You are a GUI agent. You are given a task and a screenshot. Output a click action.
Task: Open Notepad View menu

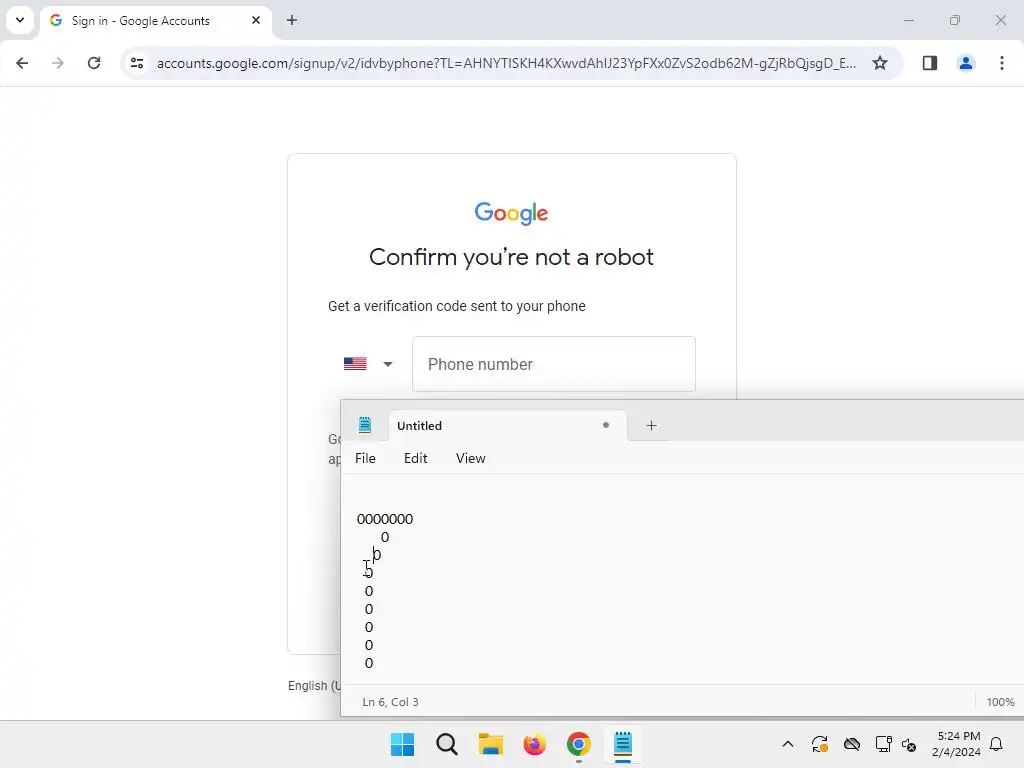(x=470, y=458)
